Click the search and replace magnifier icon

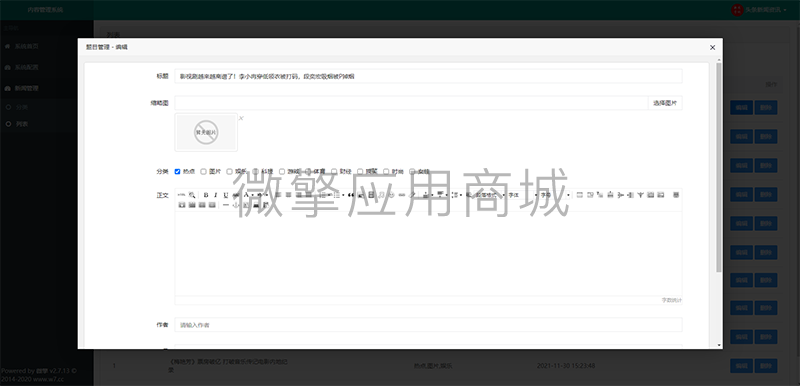point(192,195)
